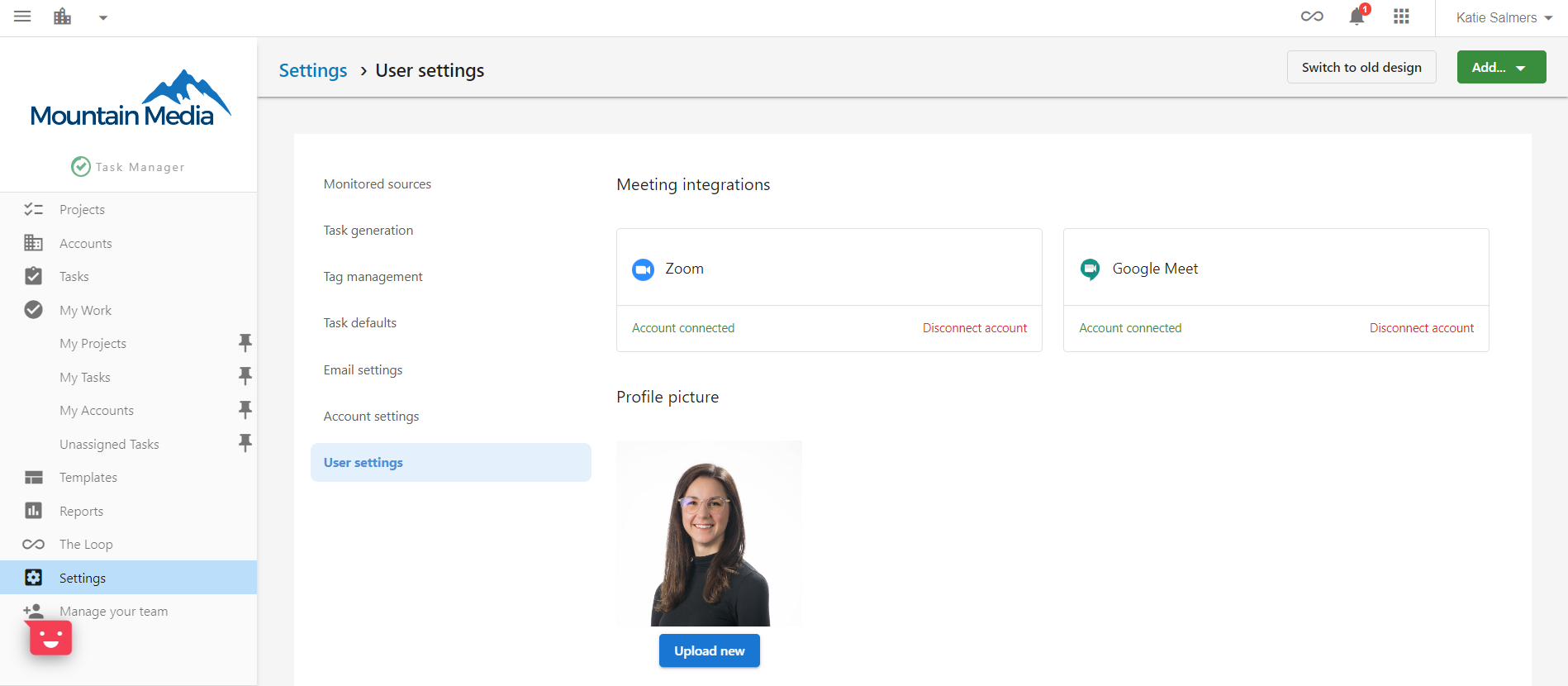Open the hamburger menu in top bar

pos(22,17)
